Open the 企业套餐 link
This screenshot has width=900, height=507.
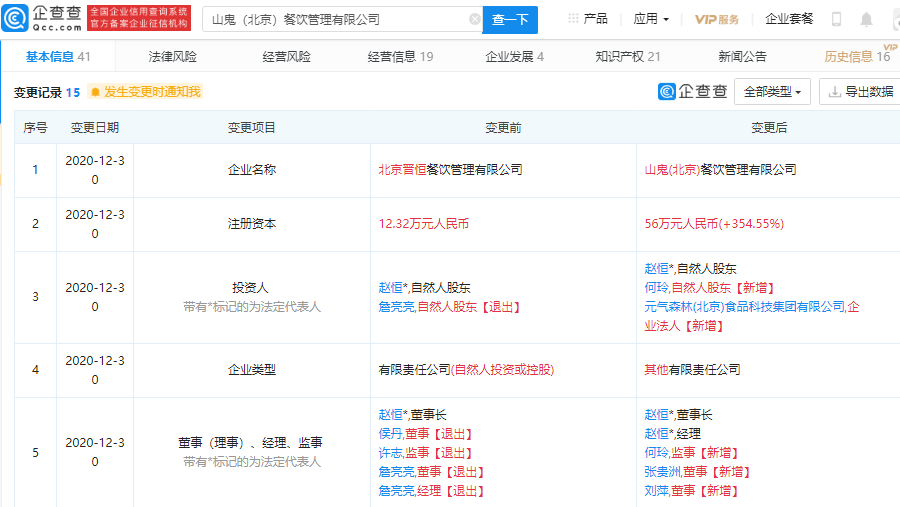789,19
